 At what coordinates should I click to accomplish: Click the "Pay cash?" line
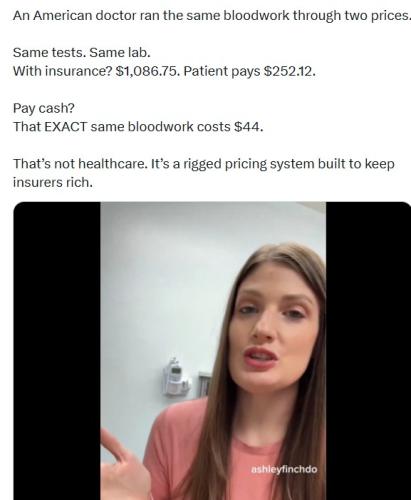click(44, 109)
